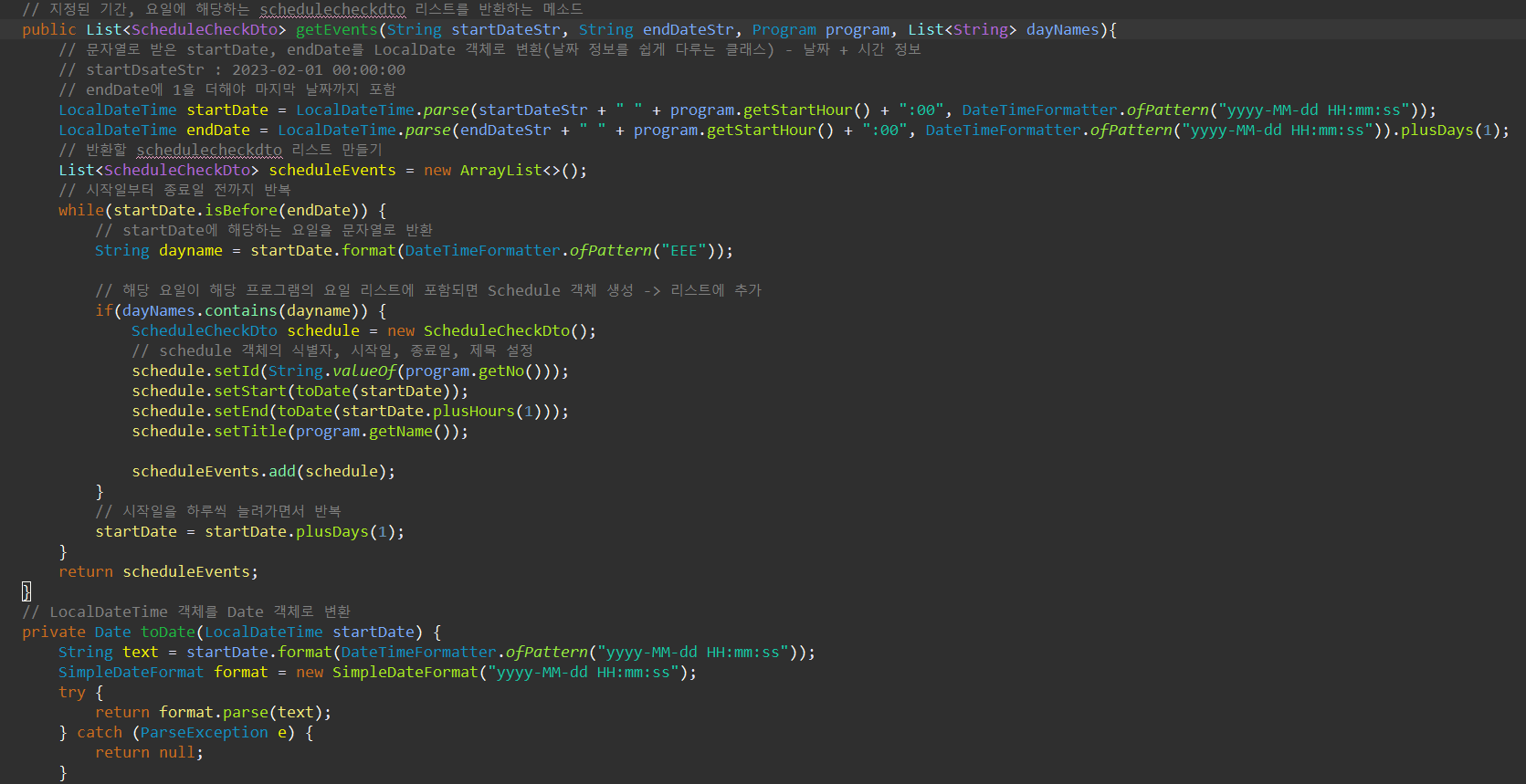Click the 'catch' keyword
Image resolution: width=1526 pixels, height=784 pixels.
100,733
